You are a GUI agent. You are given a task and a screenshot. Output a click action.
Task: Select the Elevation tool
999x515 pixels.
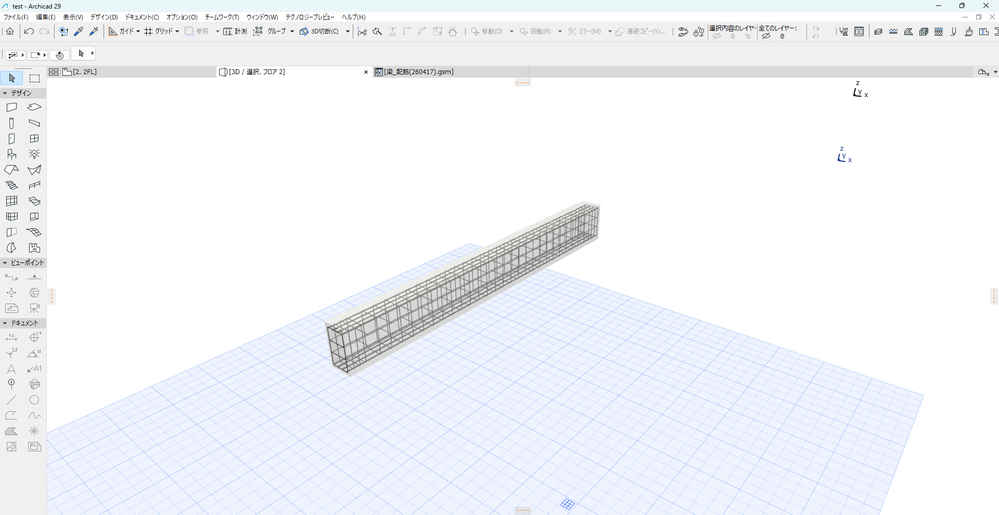pos(34,277)
